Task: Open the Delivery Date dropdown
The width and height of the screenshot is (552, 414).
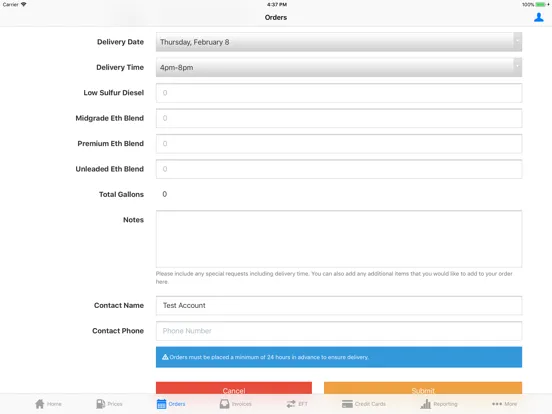Action: coord(339,42)
